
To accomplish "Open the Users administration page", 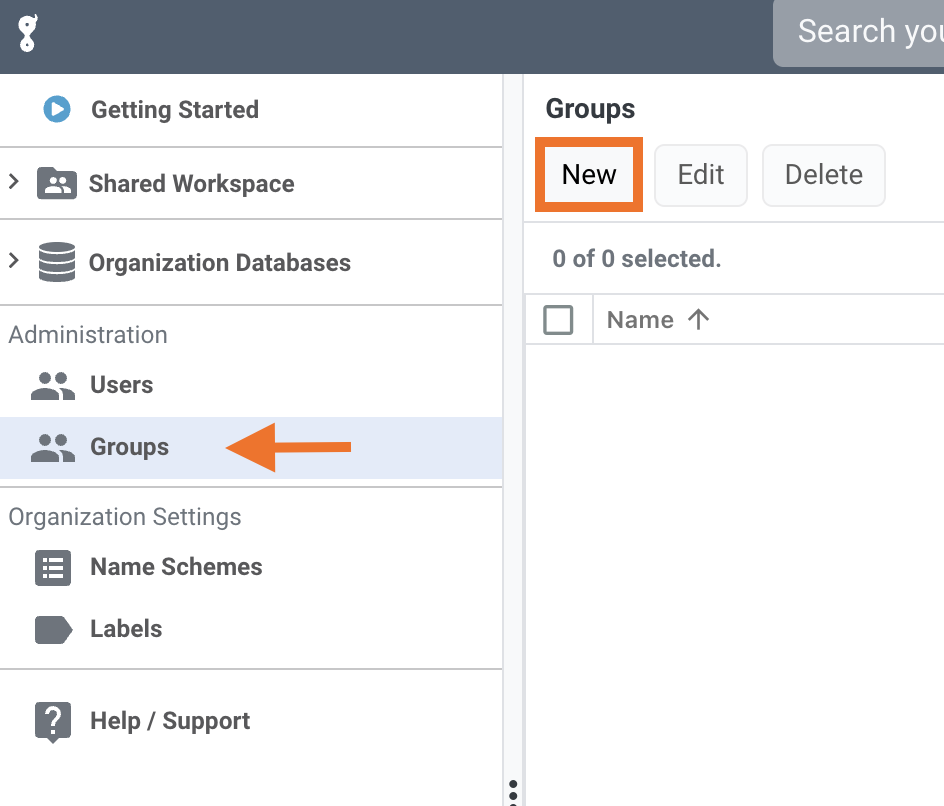I will [x=122, y=385].
